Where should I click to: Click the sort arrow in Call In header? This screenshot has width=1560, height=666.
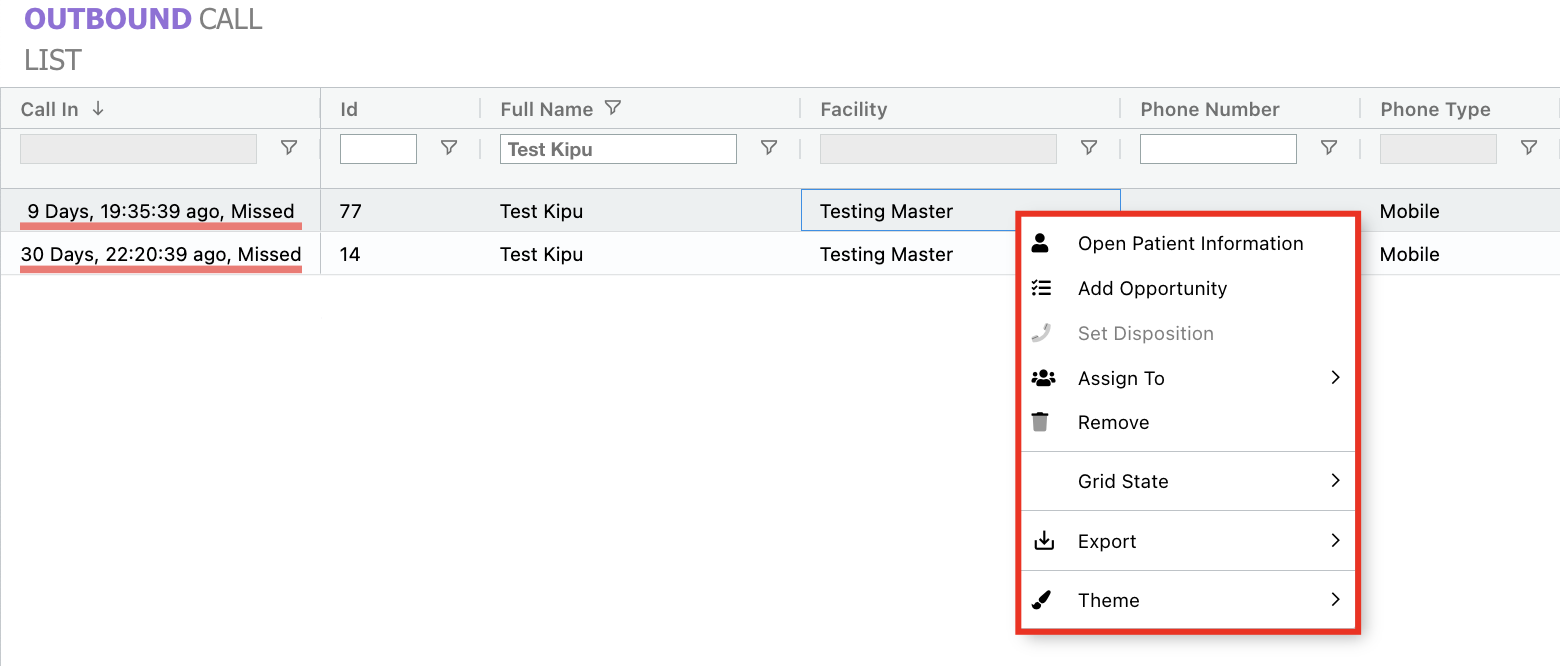[x=98, y=109]
